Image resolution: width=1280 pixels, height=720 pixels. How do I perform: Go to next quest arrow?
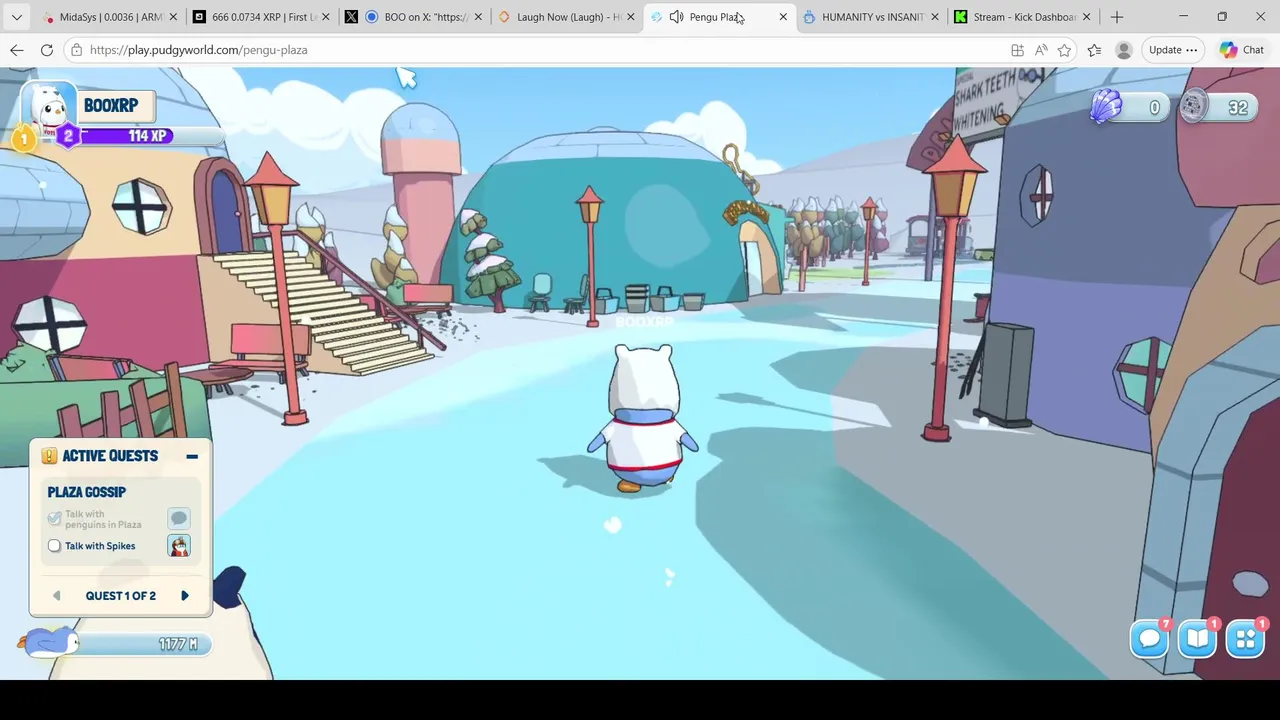click(185, 596)
